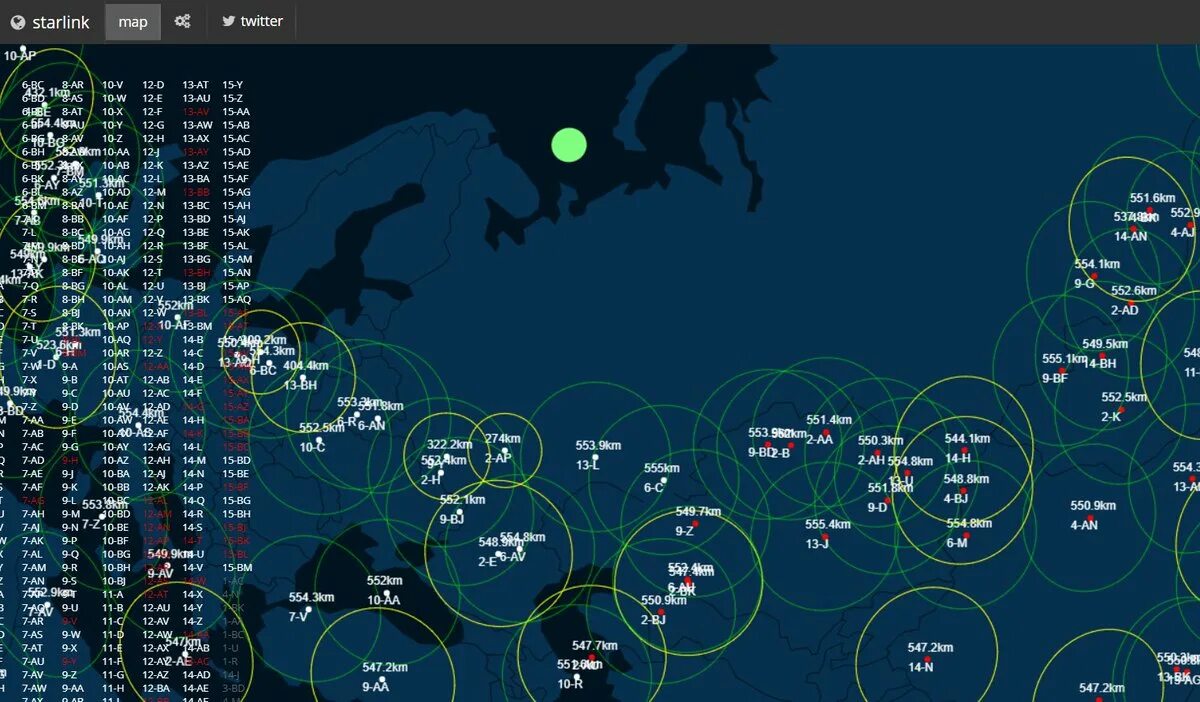
Task: Select satellite 6-M marker at 554.8km
Action: (967, 535)
